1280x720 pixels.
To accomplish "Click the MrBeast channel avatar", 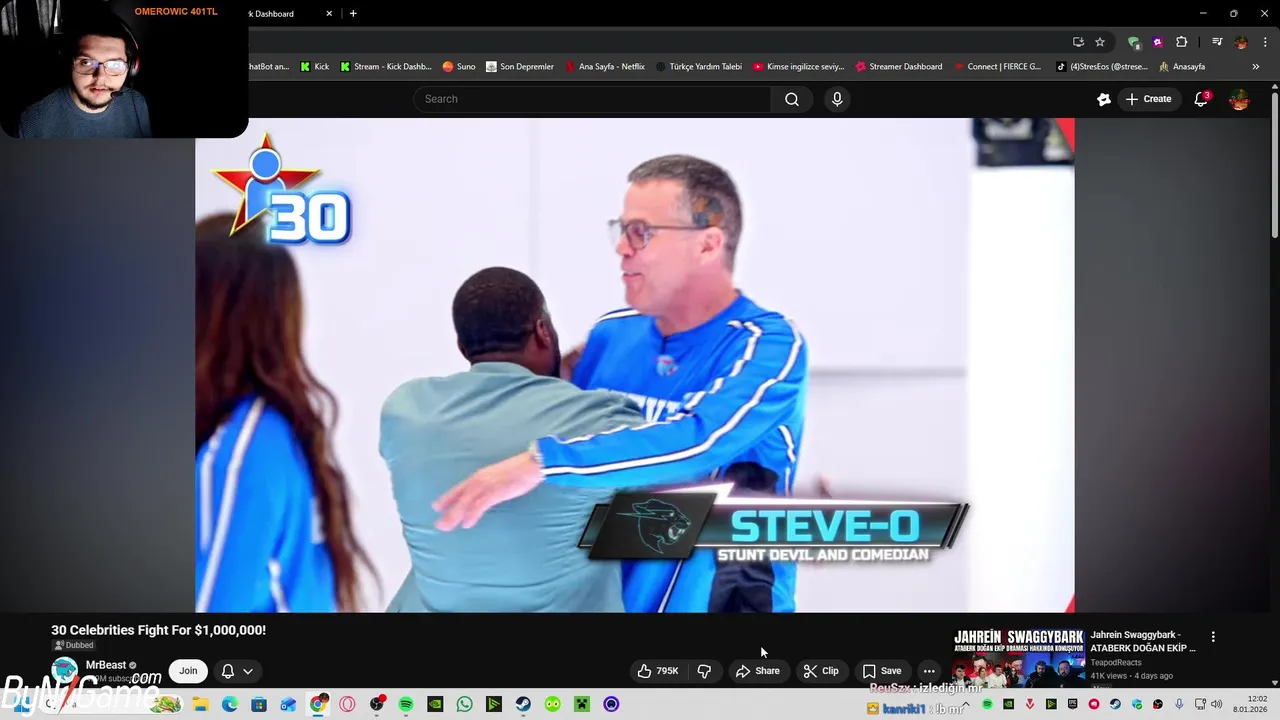I will (64, 671).
